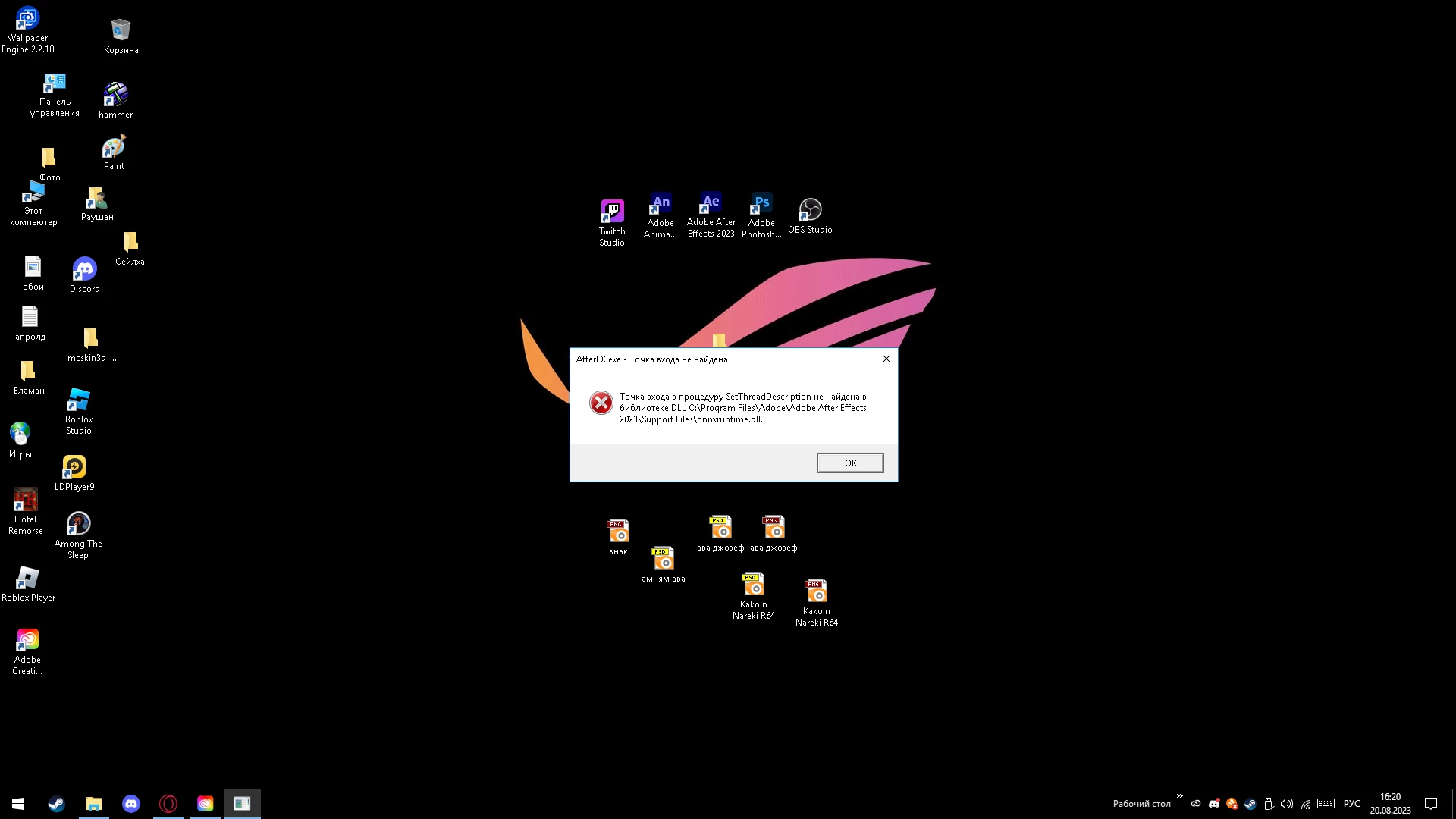Open LDPlayer9 desktop shortcut
The height and width of the screenshot is (819, 1456).
click(74, 472)
